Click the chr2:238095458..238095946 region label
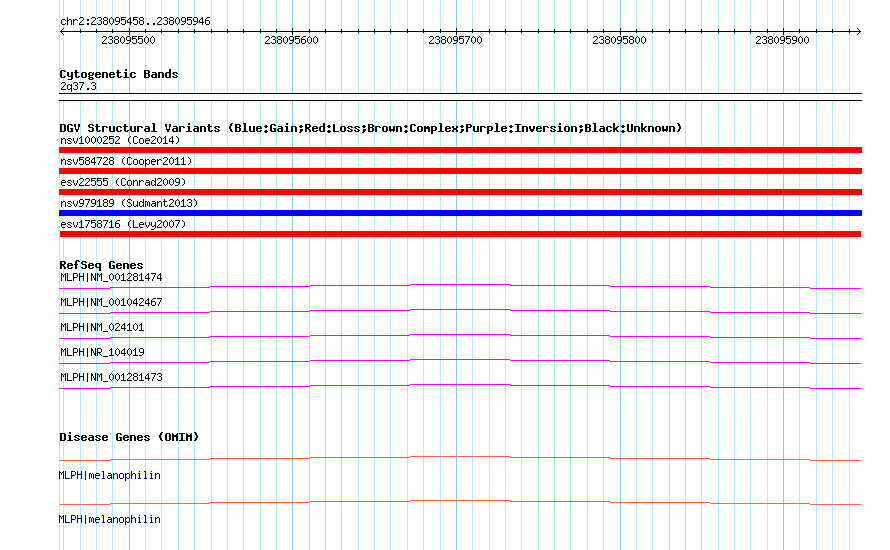890x550 pixels. click(x=135, y=21)
